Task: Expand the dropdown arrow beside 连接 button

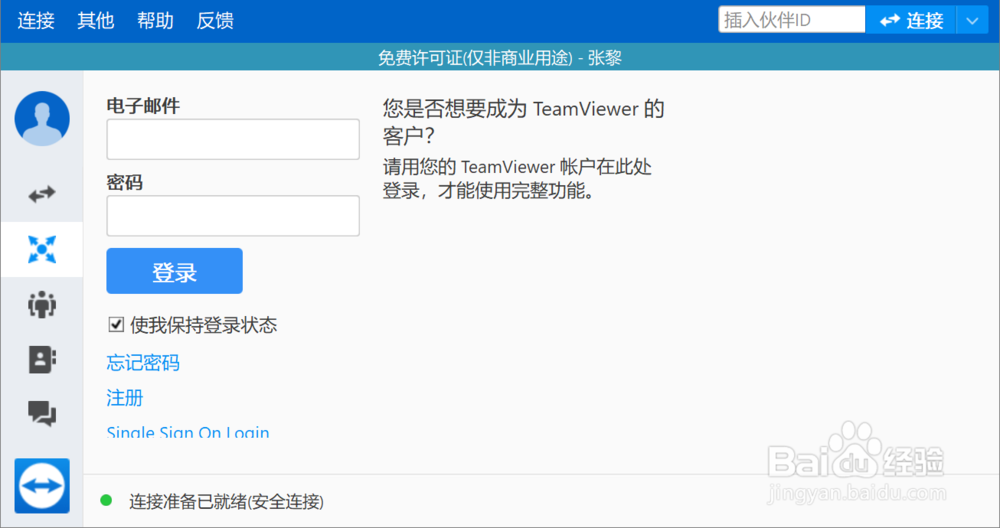Action: [972, 20]
